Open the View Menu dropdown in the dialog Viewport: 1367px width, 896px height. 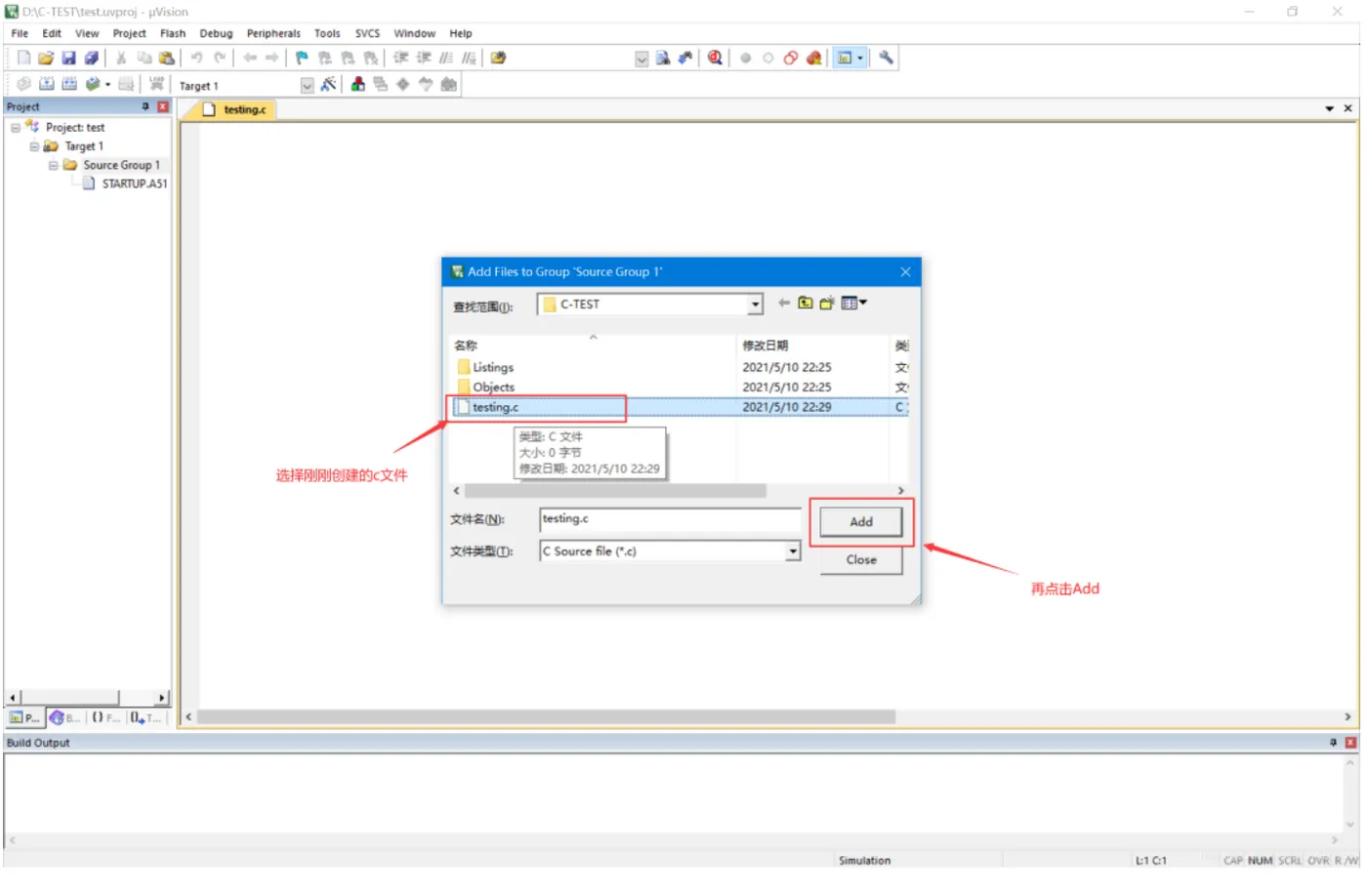[x=854, y=304]
